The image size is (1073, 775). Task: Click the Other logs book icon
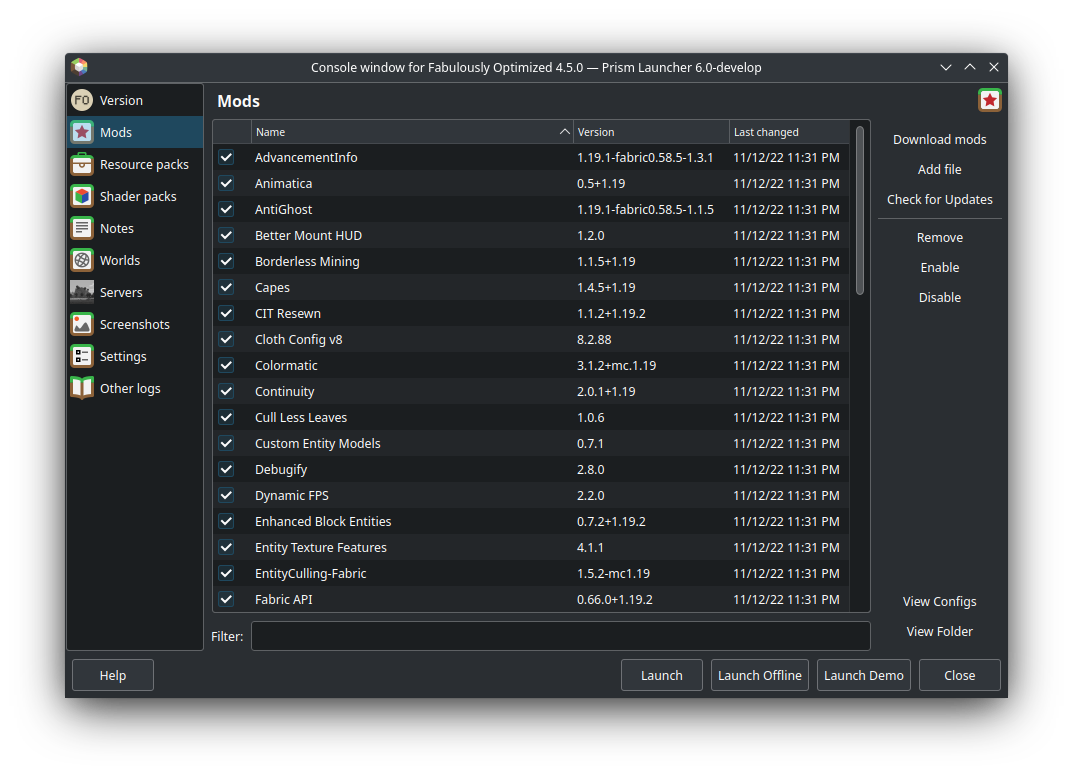(82, 389)
